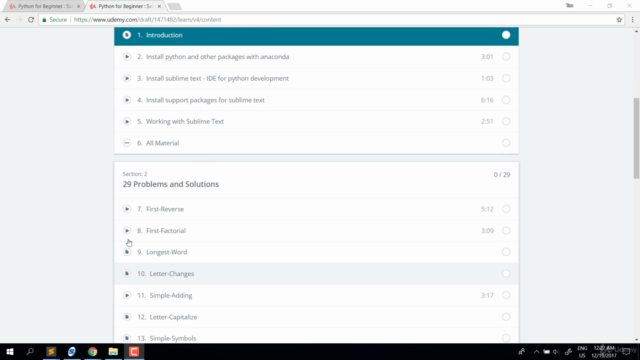
Task: Click play icon for First-Reverse
Action: click(x=127, y=209)
